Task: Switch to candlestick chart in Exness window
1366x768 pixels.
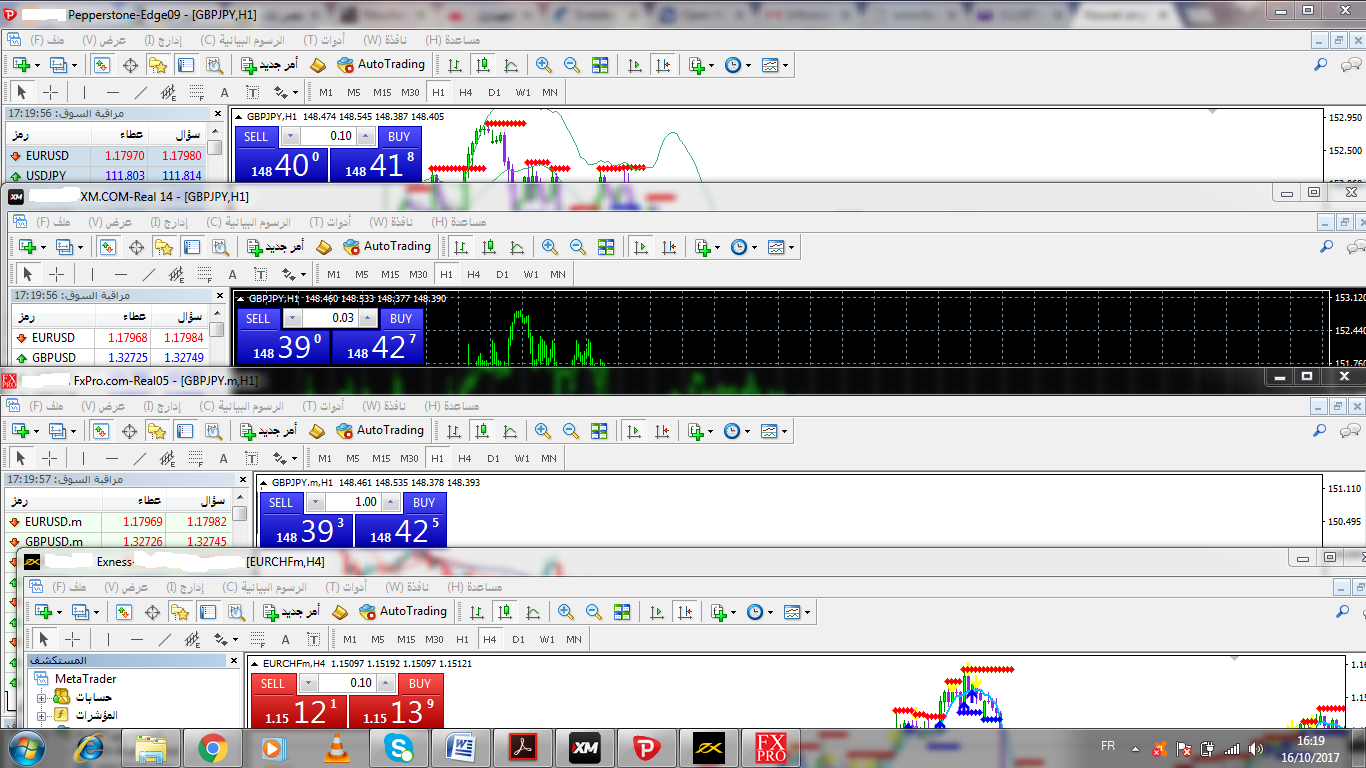Action: (506, 612)
